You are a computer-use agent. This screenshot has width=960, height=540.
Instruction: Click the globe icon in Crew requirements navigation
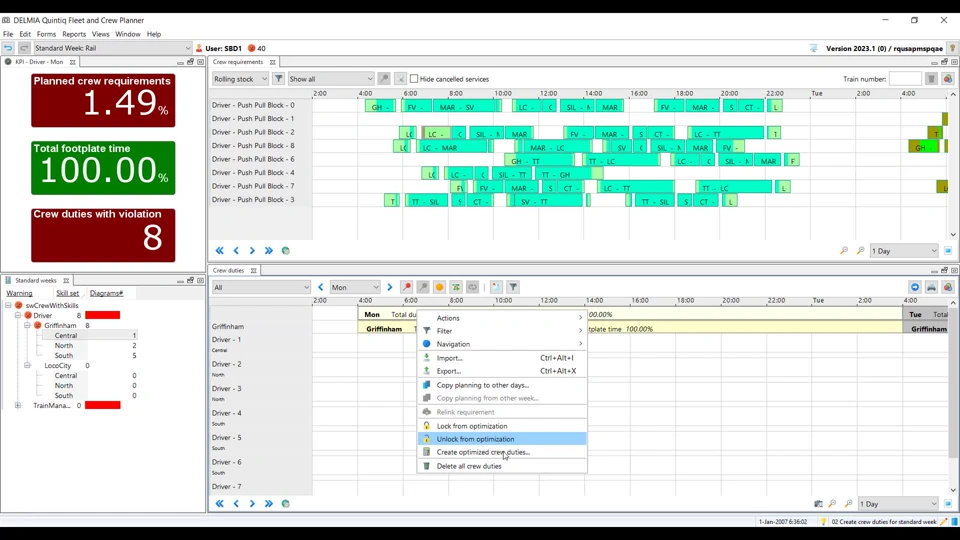point(285,250)
